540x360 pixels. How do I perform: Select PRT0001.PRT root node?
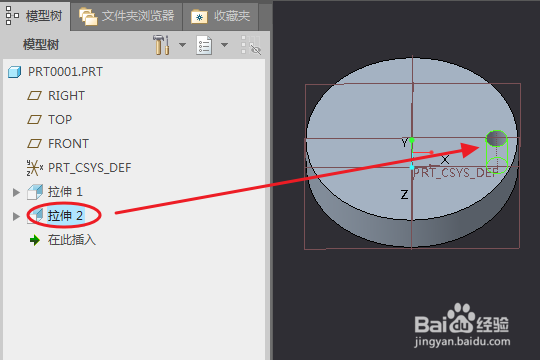tap(65, 72)
